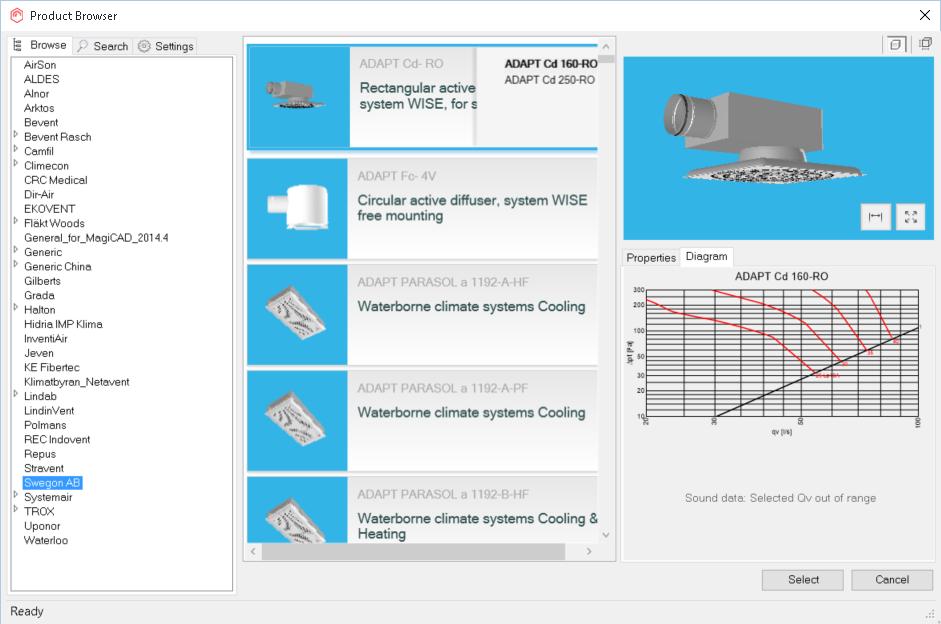
Task: Select REC Indovent manufacturer
Action: pos(57,439)
